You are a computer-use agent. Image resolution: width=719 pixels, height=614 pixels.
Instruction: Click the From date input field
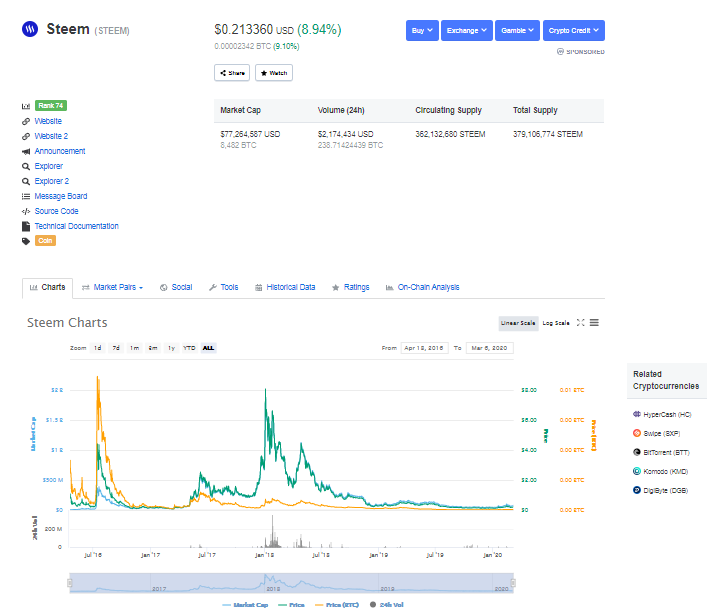pos(425,348)
